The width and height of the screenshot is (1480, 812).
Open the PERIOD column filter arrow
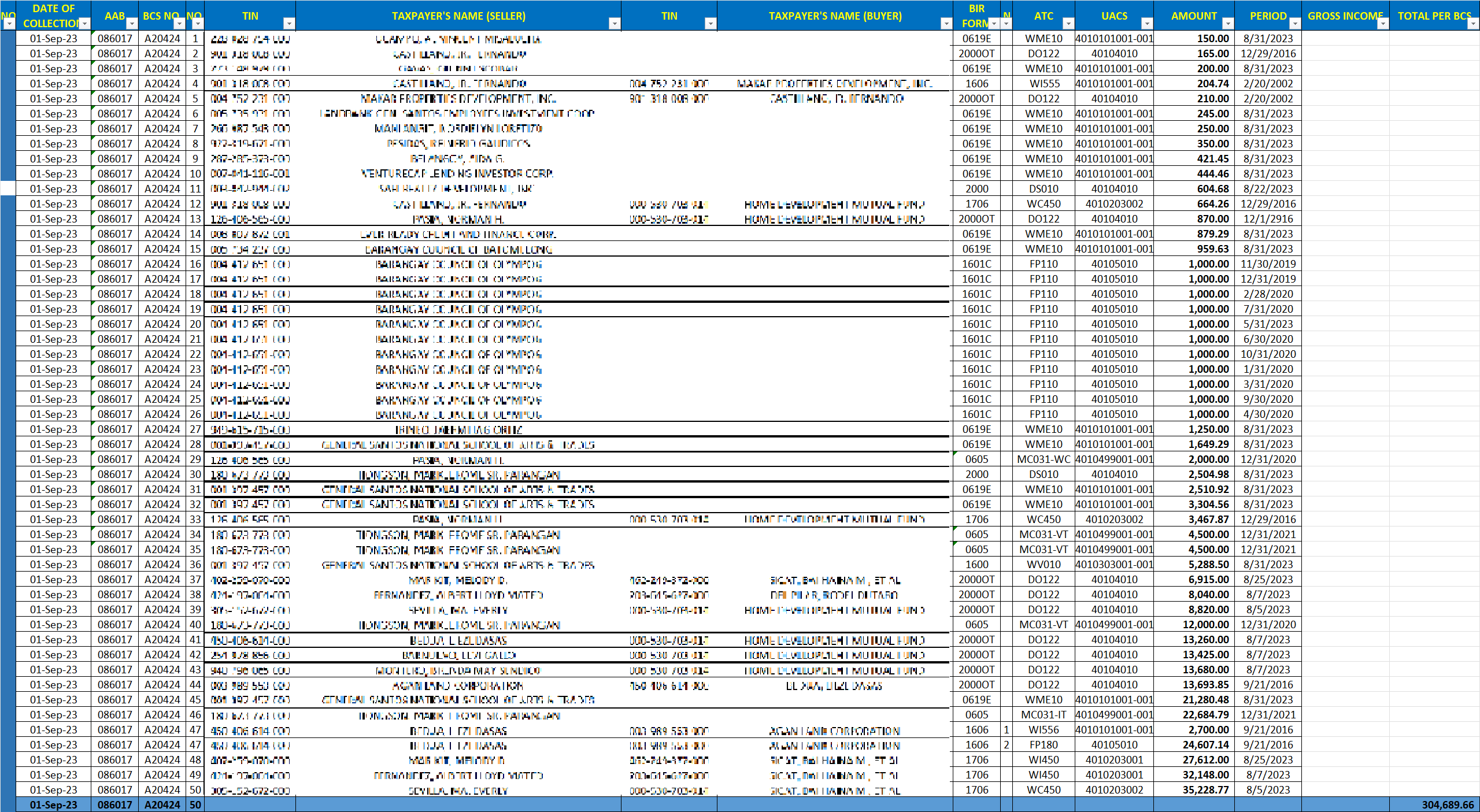click(1294, 24)
